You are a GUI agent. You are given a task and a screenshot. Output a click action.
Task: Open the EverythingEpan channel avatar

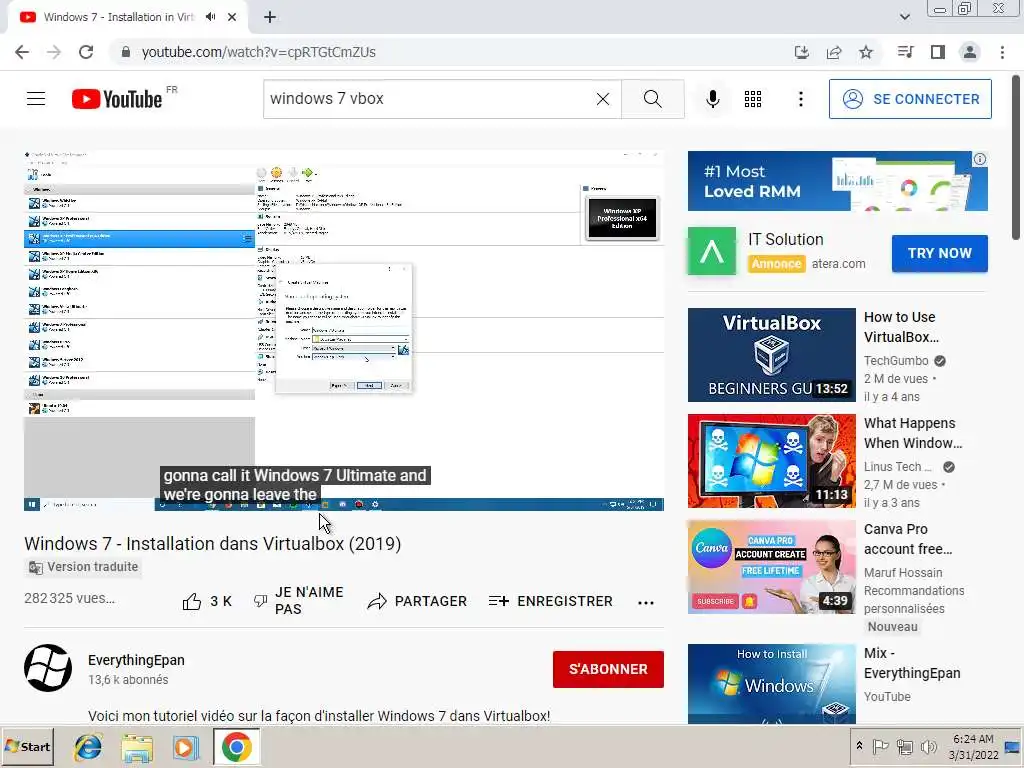(48, 668)
